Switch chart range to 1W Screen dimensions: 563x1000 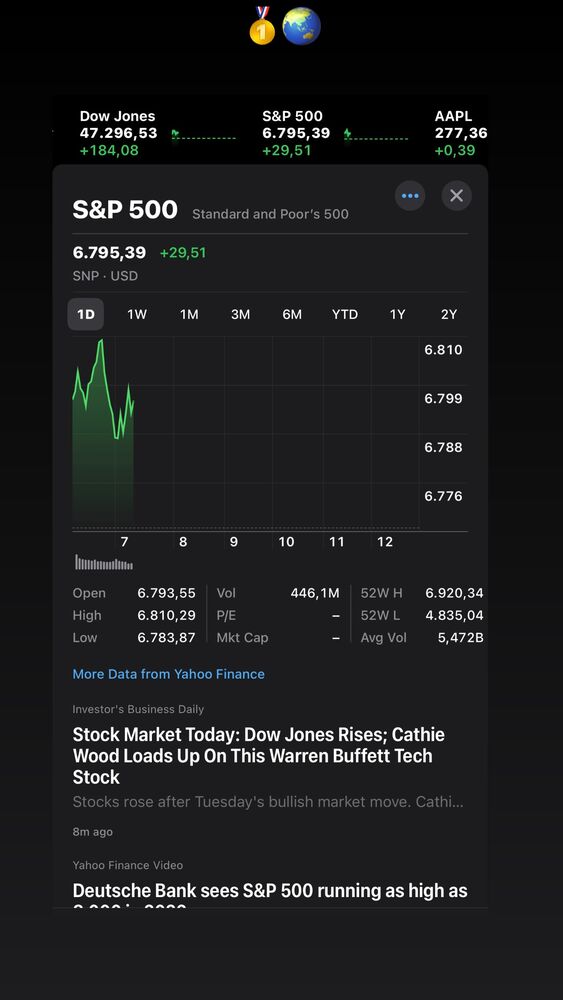point(137,314)
